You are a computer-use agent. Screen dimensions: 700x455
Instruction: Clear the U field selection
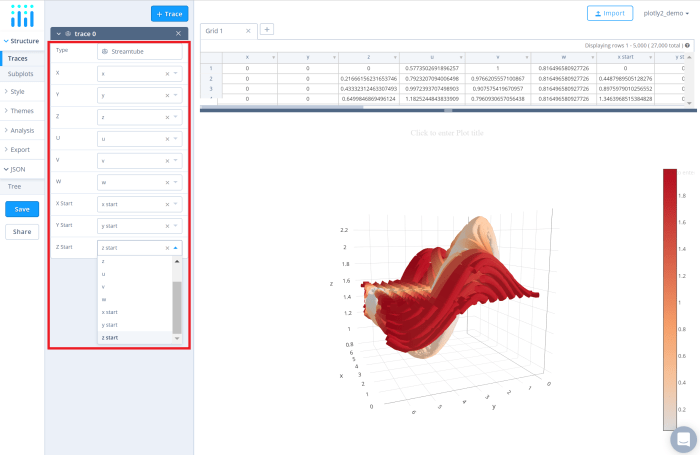click(167, 139)
